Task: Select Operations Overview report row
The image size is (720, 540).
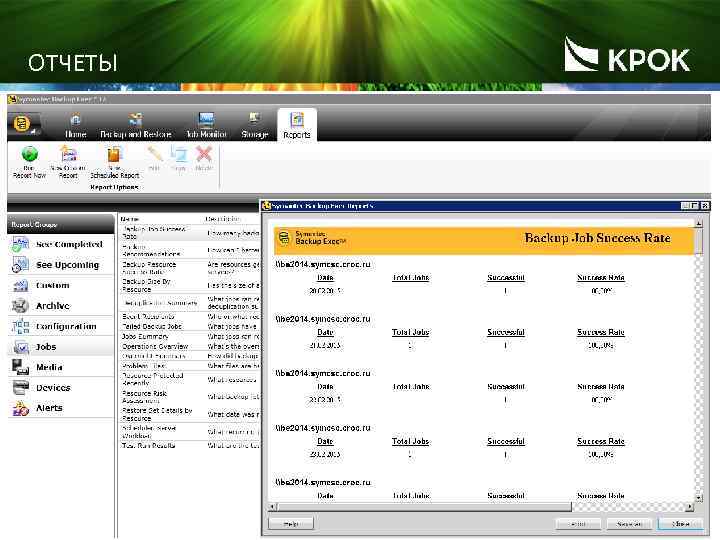Action: (x=190, y=346)
